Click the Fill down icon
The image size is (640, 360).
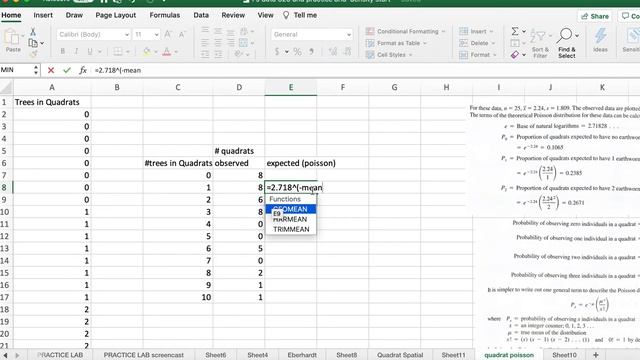coord(515,43)
